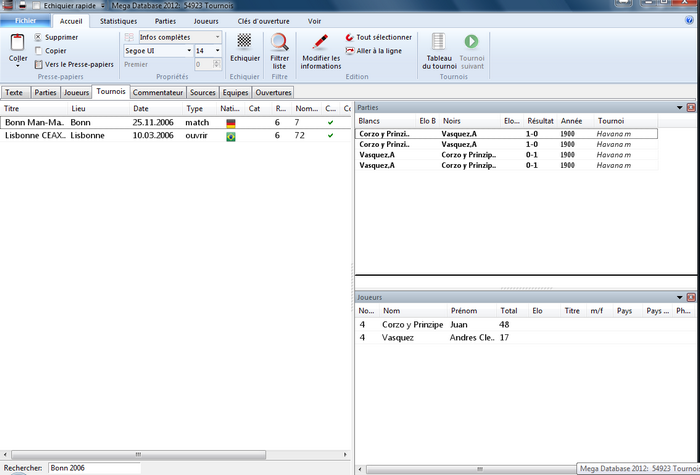This screenshot has height=475, width=700.
Task: Click right pane horizontal scrollbar thumb
Action: [480, 469]
